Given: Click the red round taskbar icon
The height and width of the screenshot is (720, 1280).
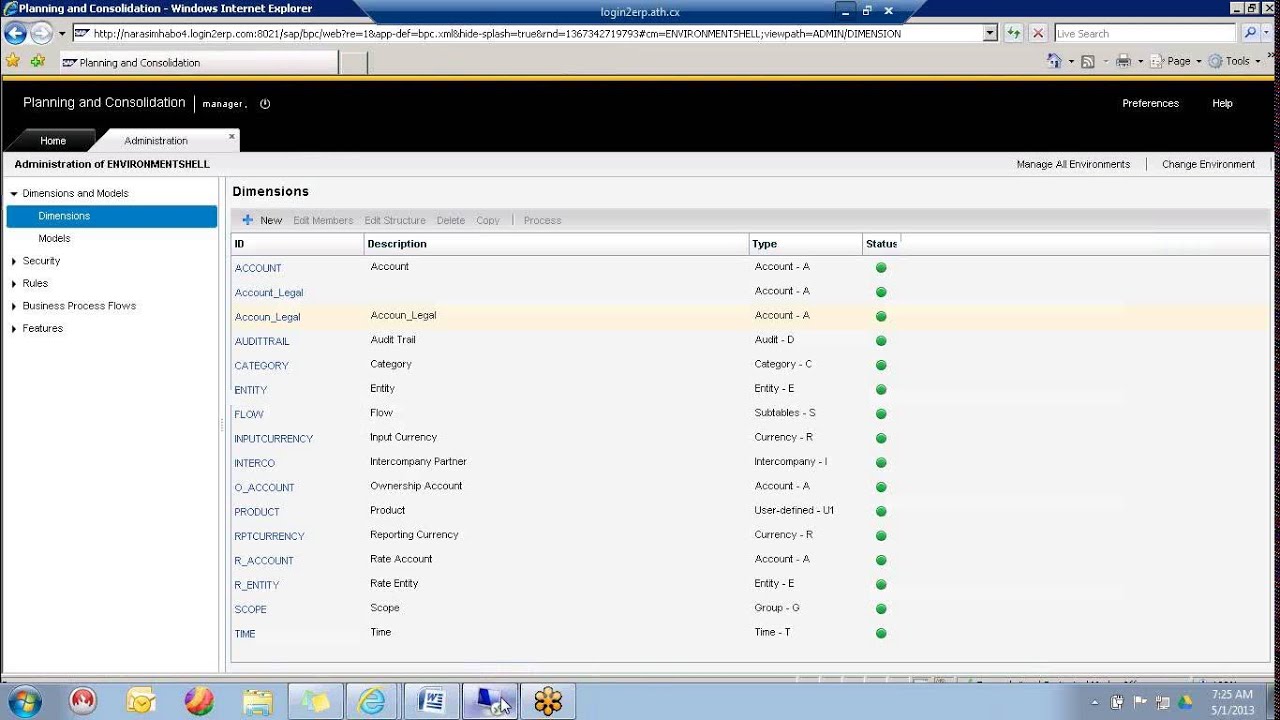Looking at the screenshot, I should [83, 702].
